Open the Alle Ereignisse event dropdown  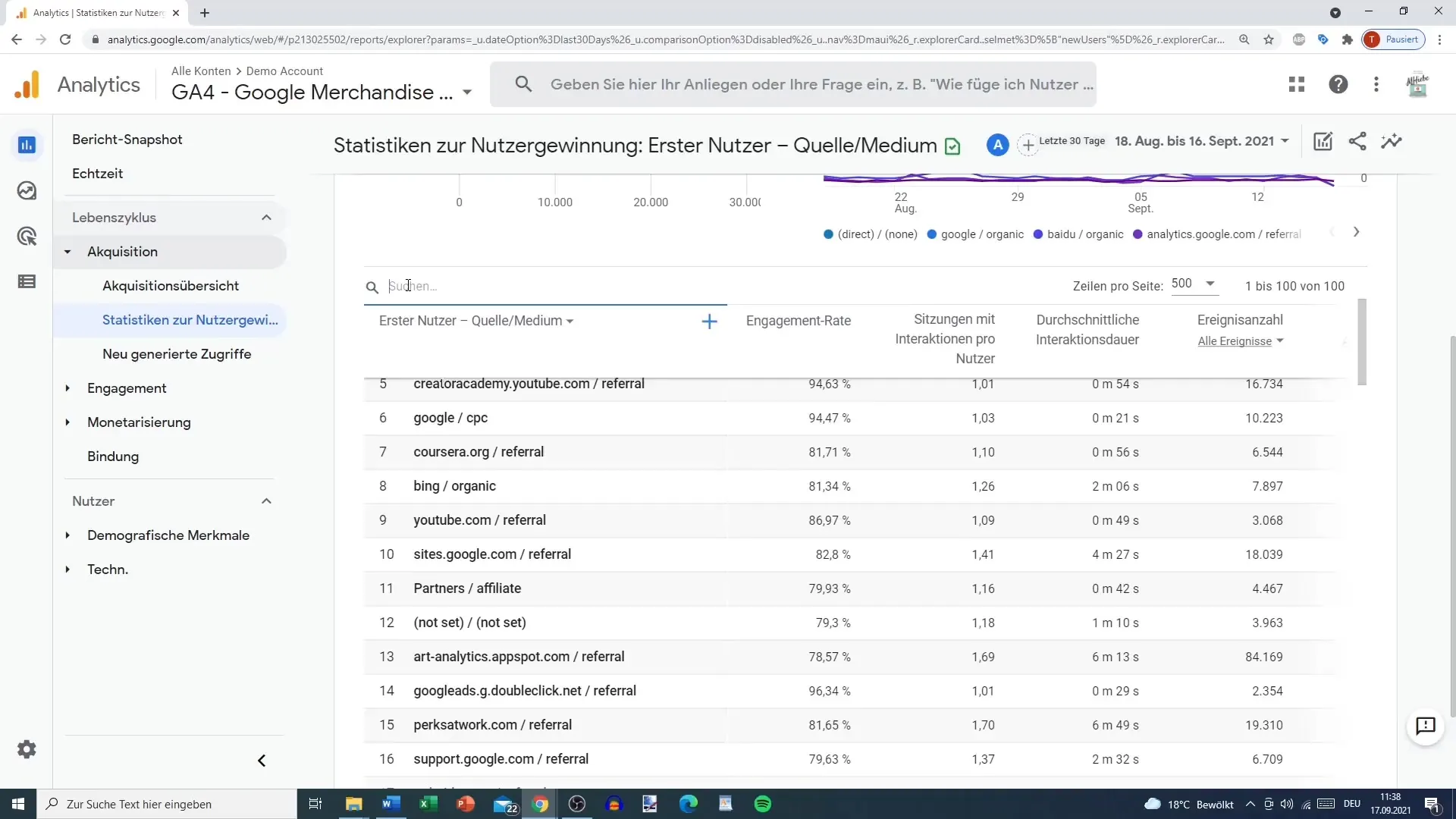[1241, 341]
